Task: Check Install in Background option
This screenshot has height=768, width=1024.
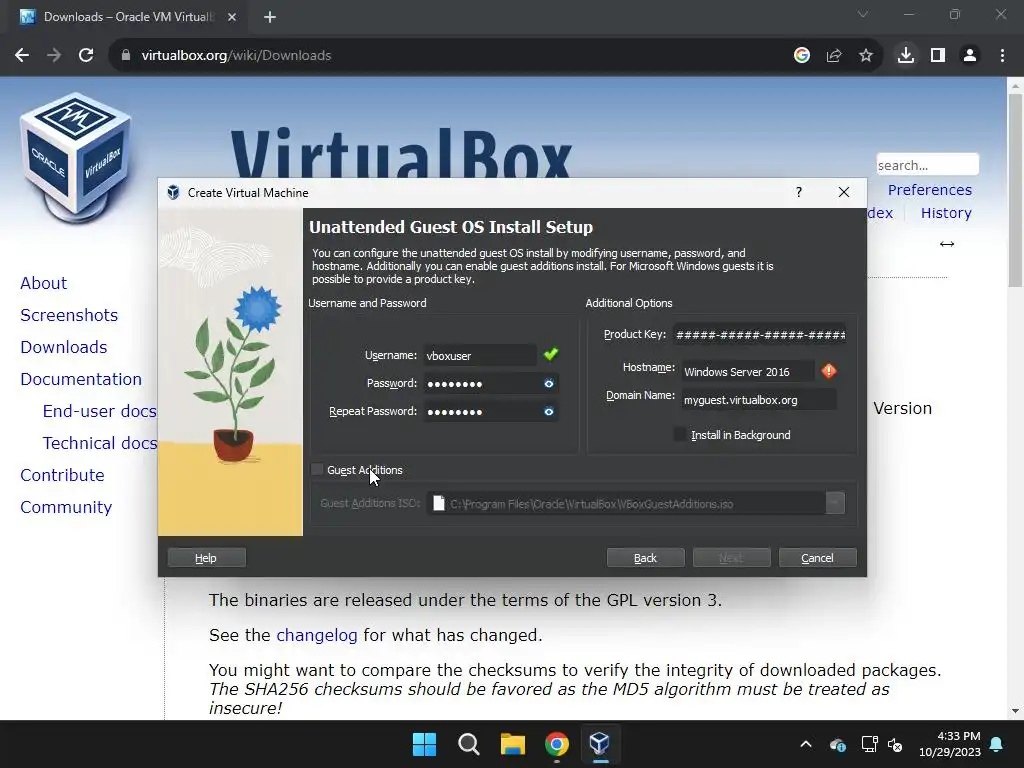Action: pyautogui.click(x=680, y=434)
